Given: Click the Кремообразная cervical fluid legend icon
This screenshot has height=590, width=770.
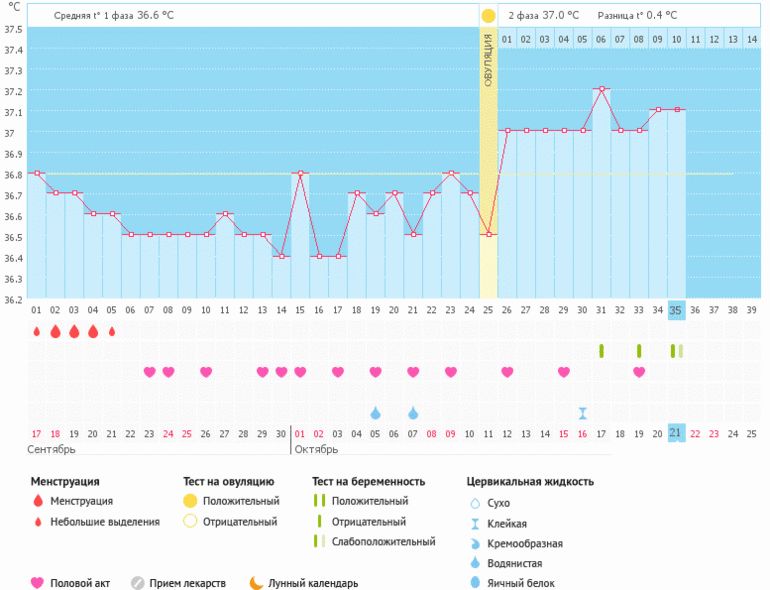Looking at the screenshot, I should (x=474, y=543).
